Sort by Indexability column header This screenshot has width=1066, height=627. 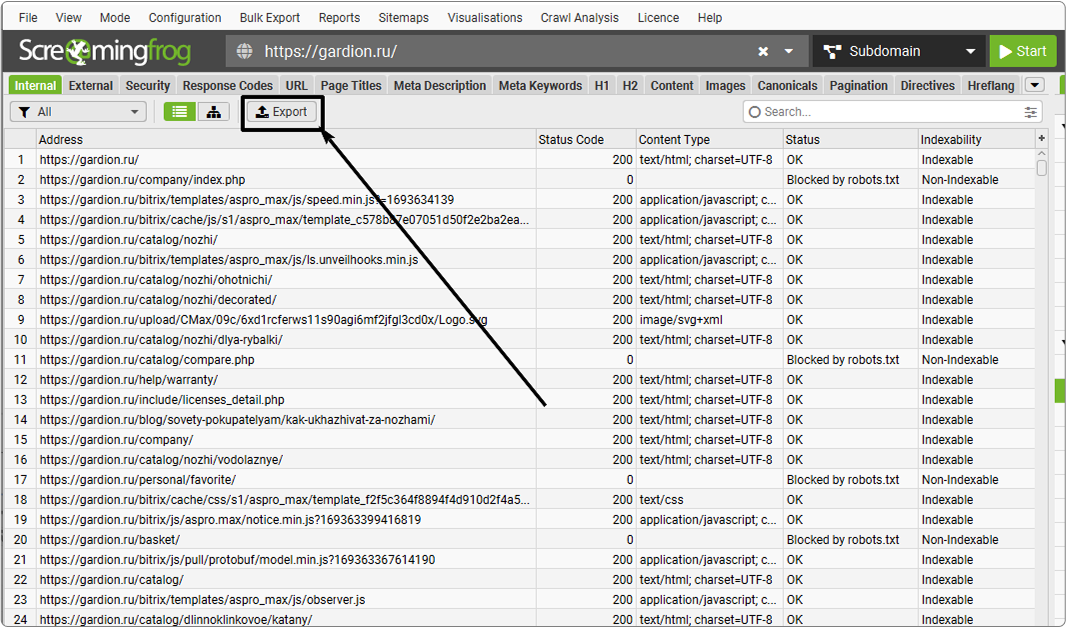(976, 139)
